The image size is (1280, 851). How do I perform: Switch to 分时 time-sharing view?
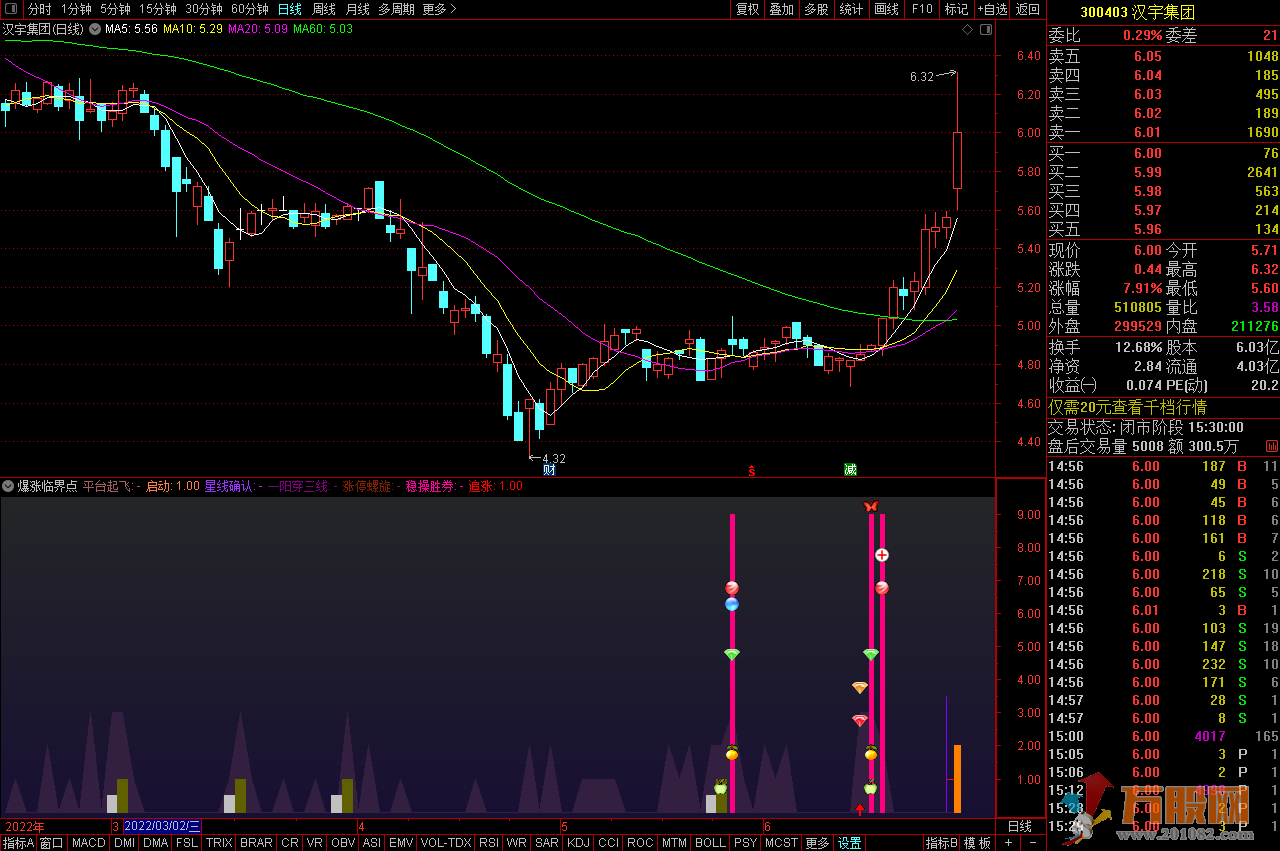pyautogui.click(x=39, y=9)
